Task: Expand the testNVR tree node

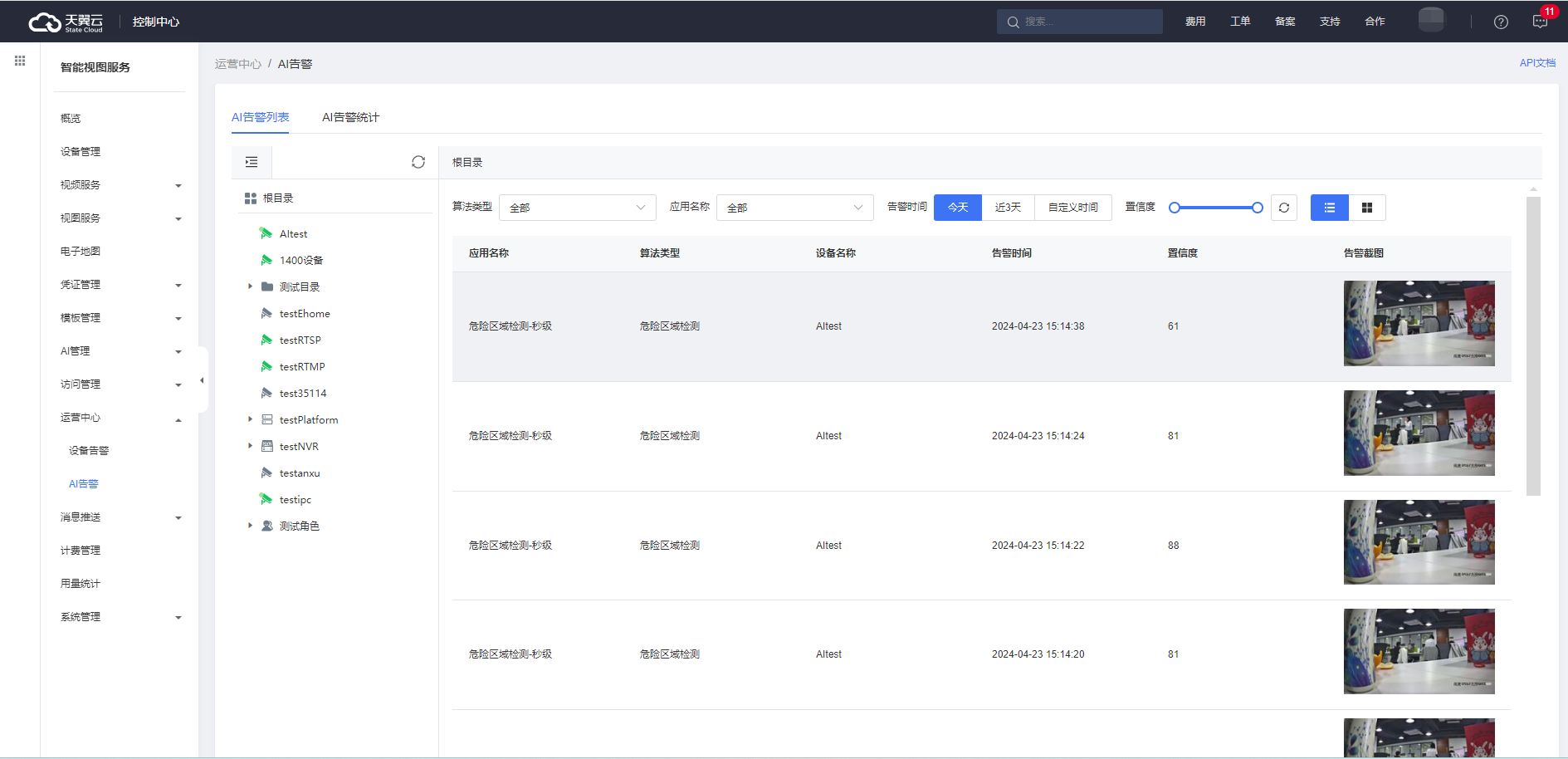Action: point(250,446)
